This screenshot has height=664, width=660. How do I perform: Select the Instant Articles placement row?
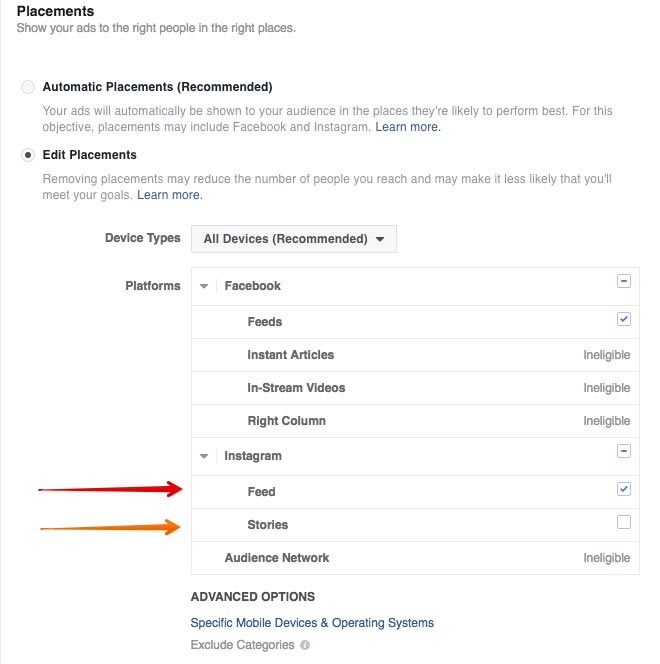click(415, 355)
